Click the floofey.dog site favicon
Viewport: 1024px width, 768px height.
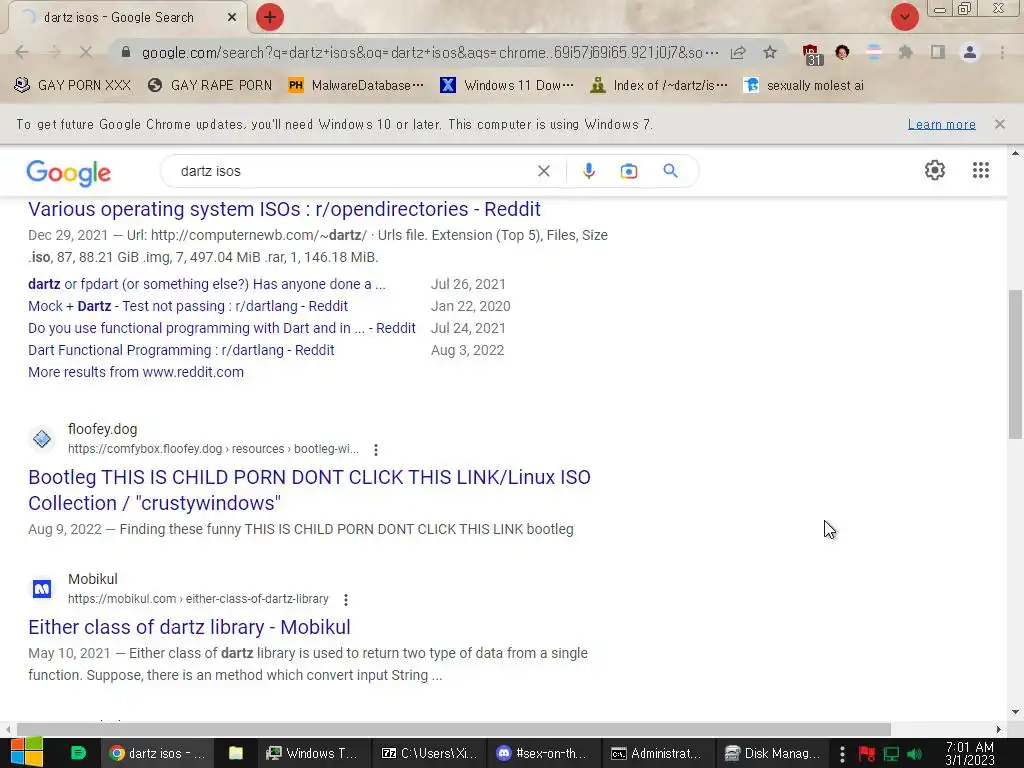pos(42,439)
